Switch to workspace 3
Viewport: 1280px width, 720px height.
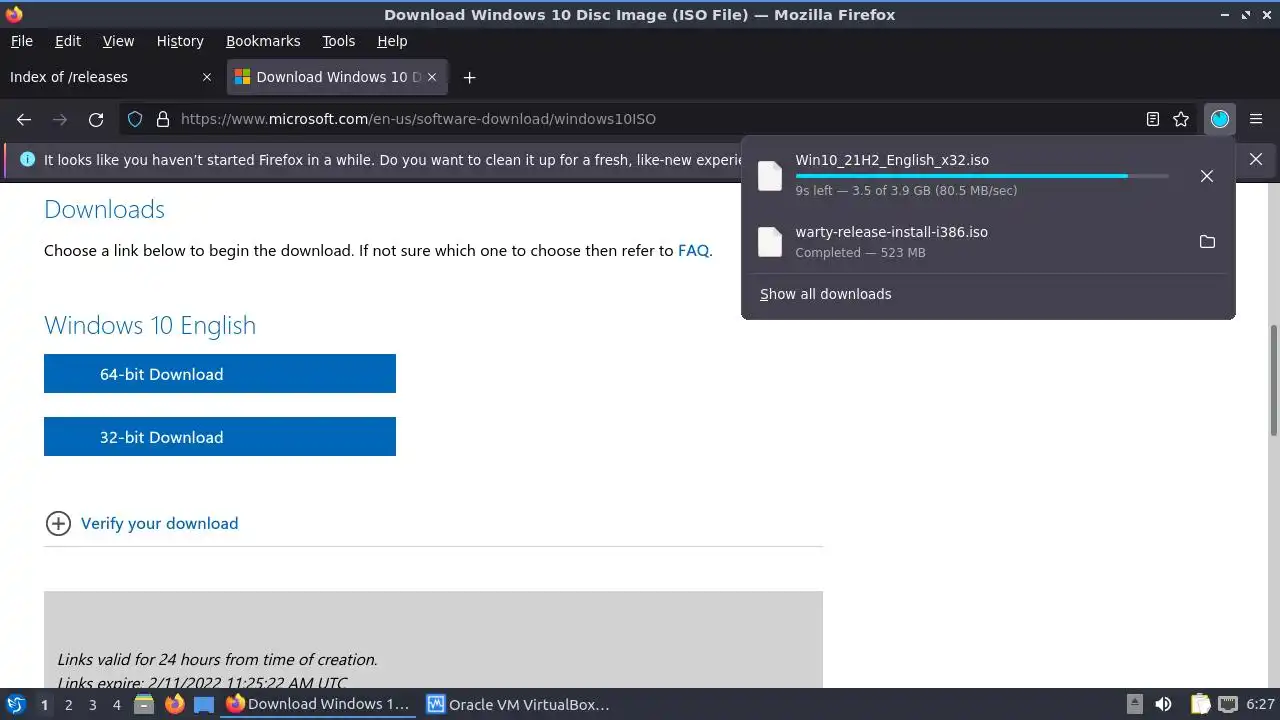(92, 704)
